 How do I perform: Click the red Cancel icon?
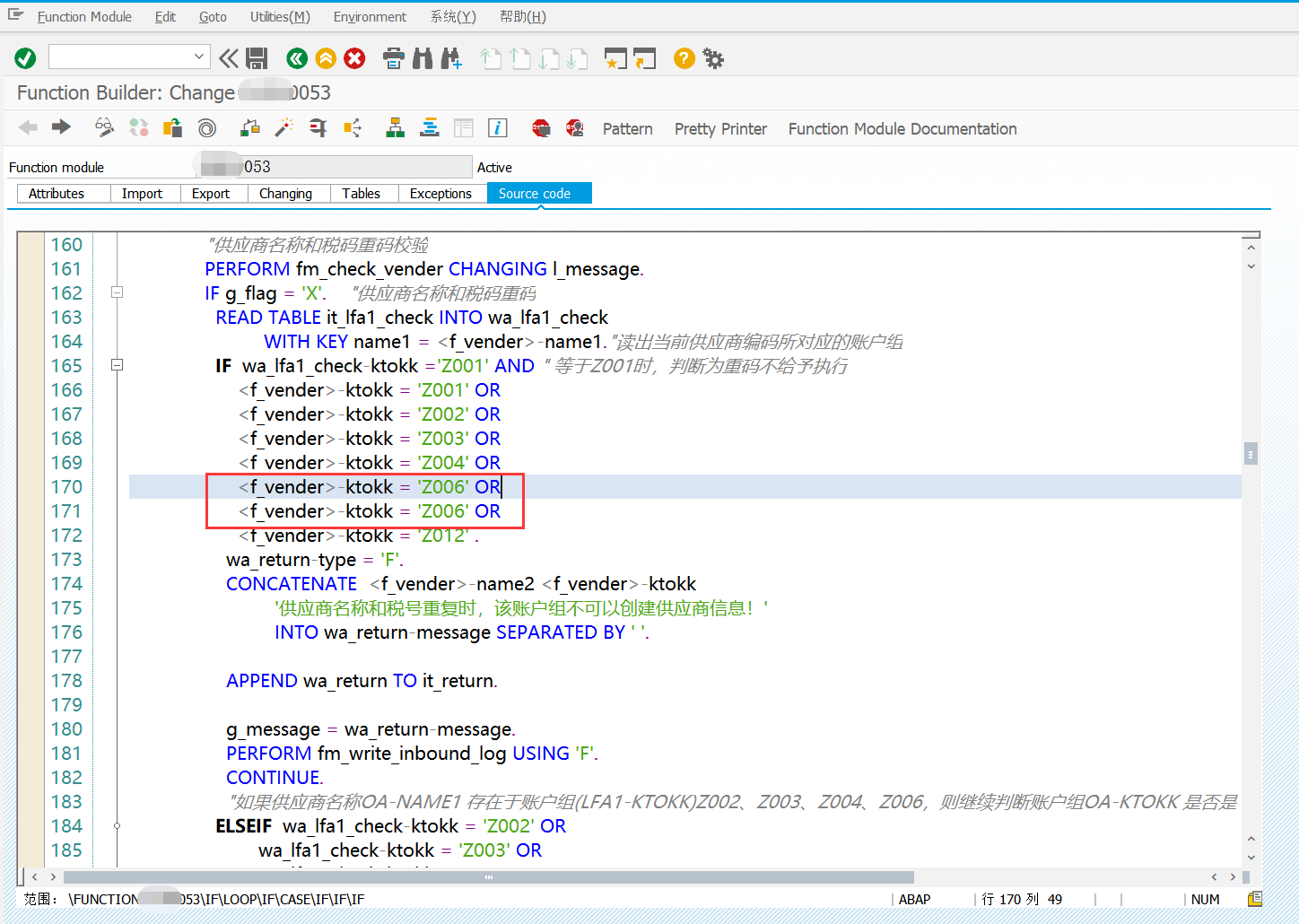[355, 58]
